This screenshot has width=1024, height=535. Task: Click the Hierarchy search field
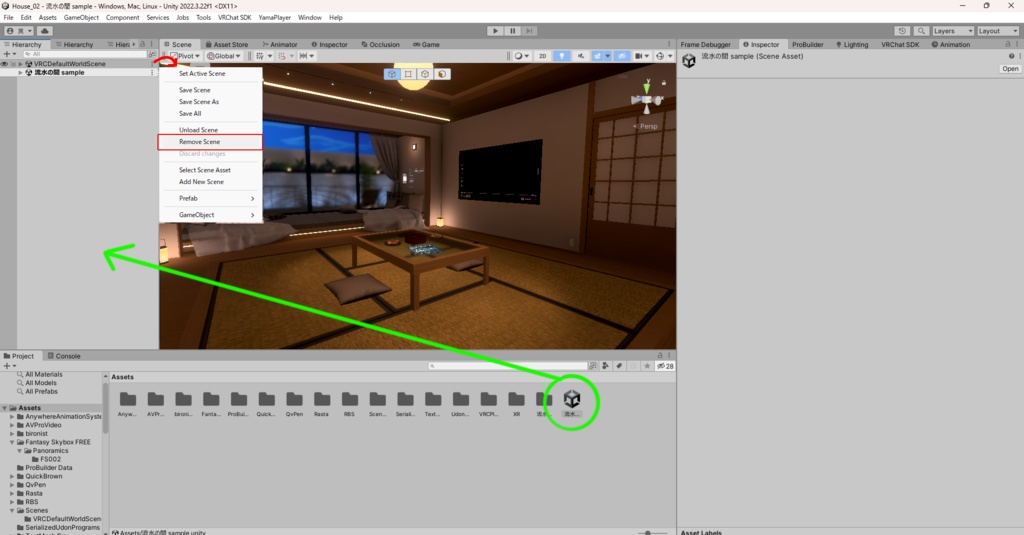(84, 54)
